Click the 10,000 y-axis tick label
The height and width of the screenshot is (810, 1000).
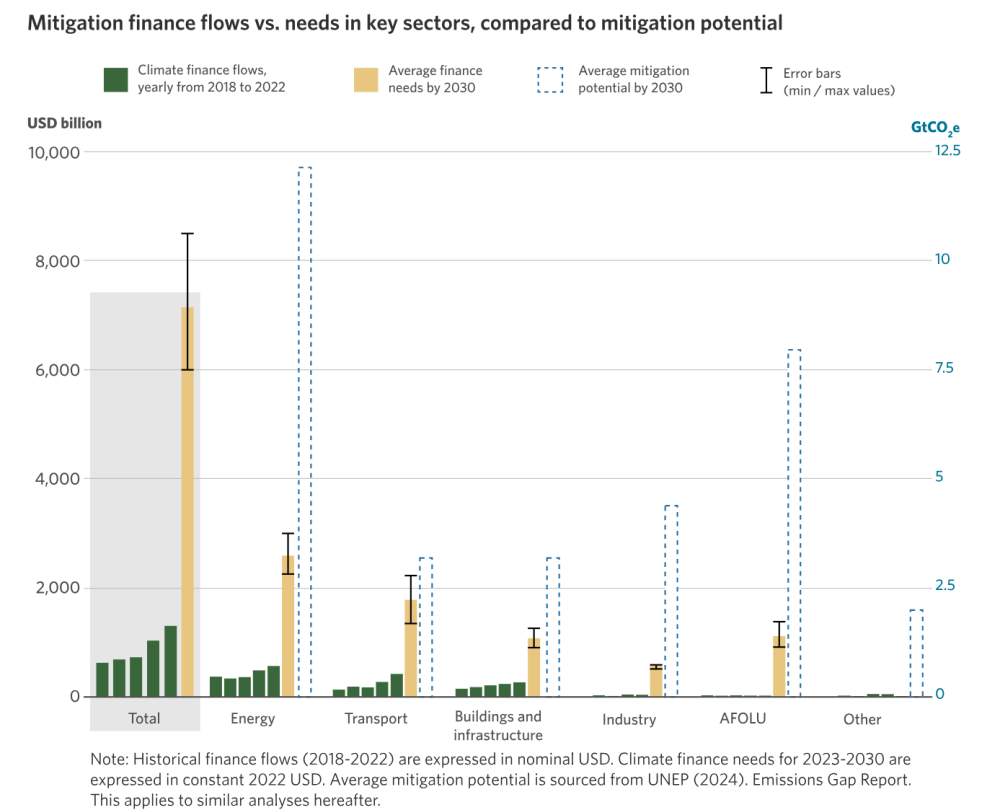coord(54,152)
